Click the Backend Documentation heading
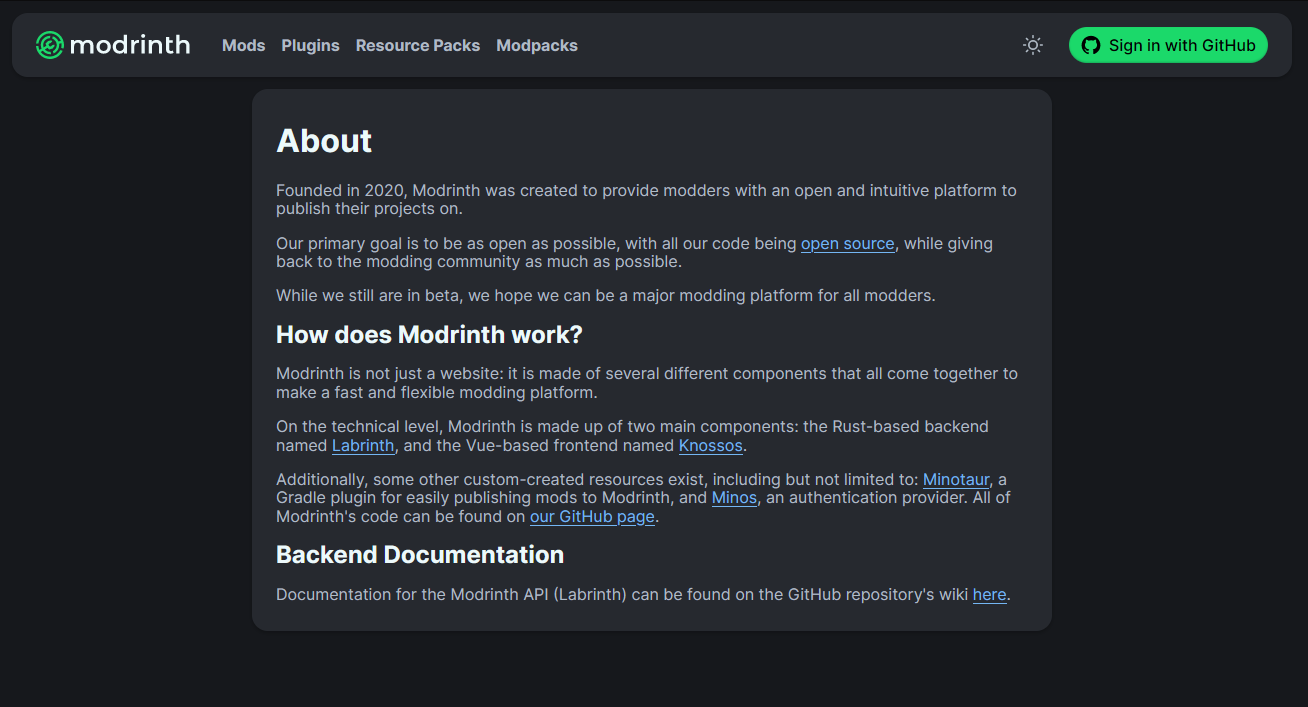Screen dimensions: 1308x707 [x=420, y=555]
